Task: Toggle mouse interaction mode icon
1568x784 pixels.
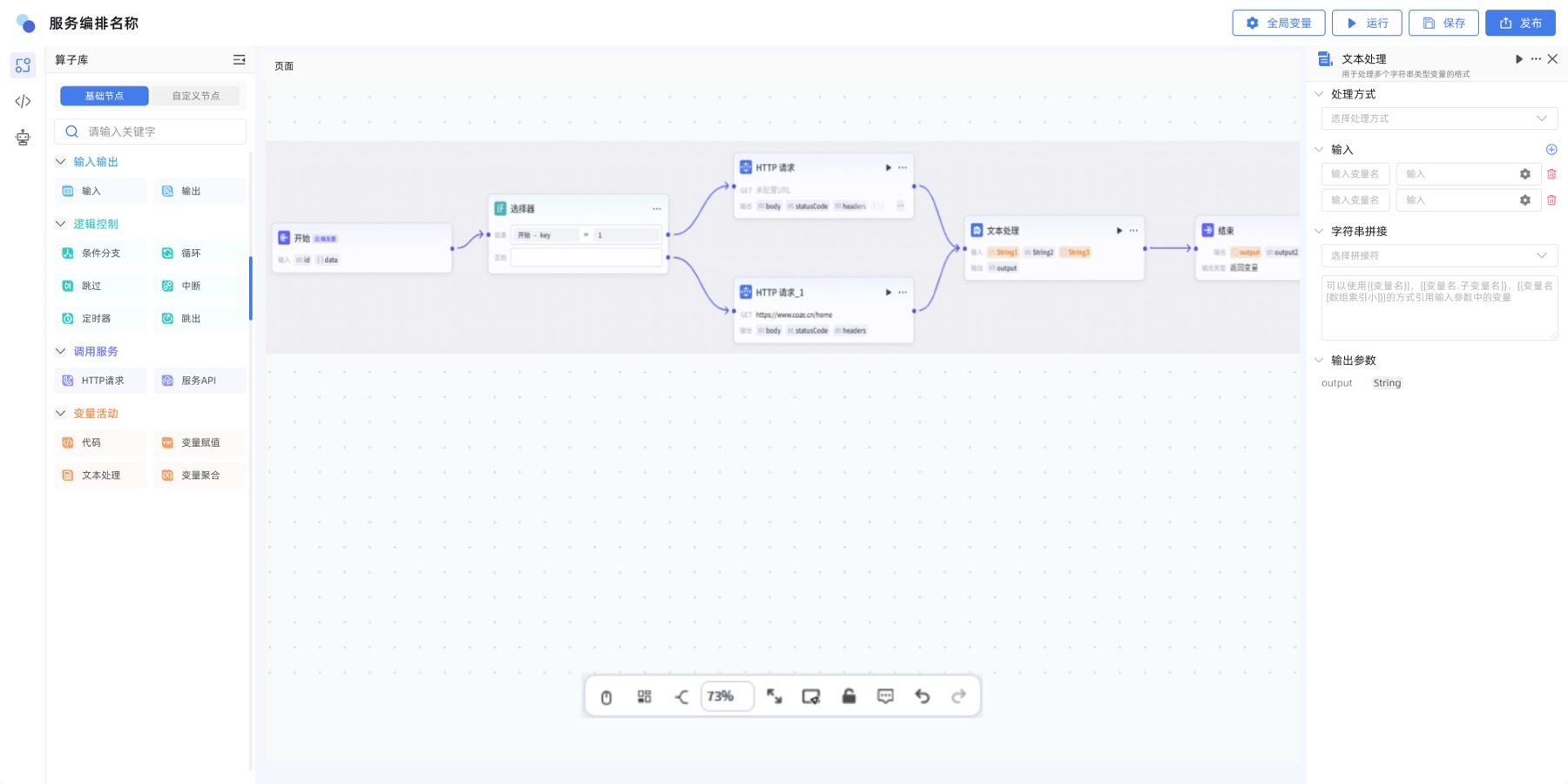Action: (x=606, y=697)
